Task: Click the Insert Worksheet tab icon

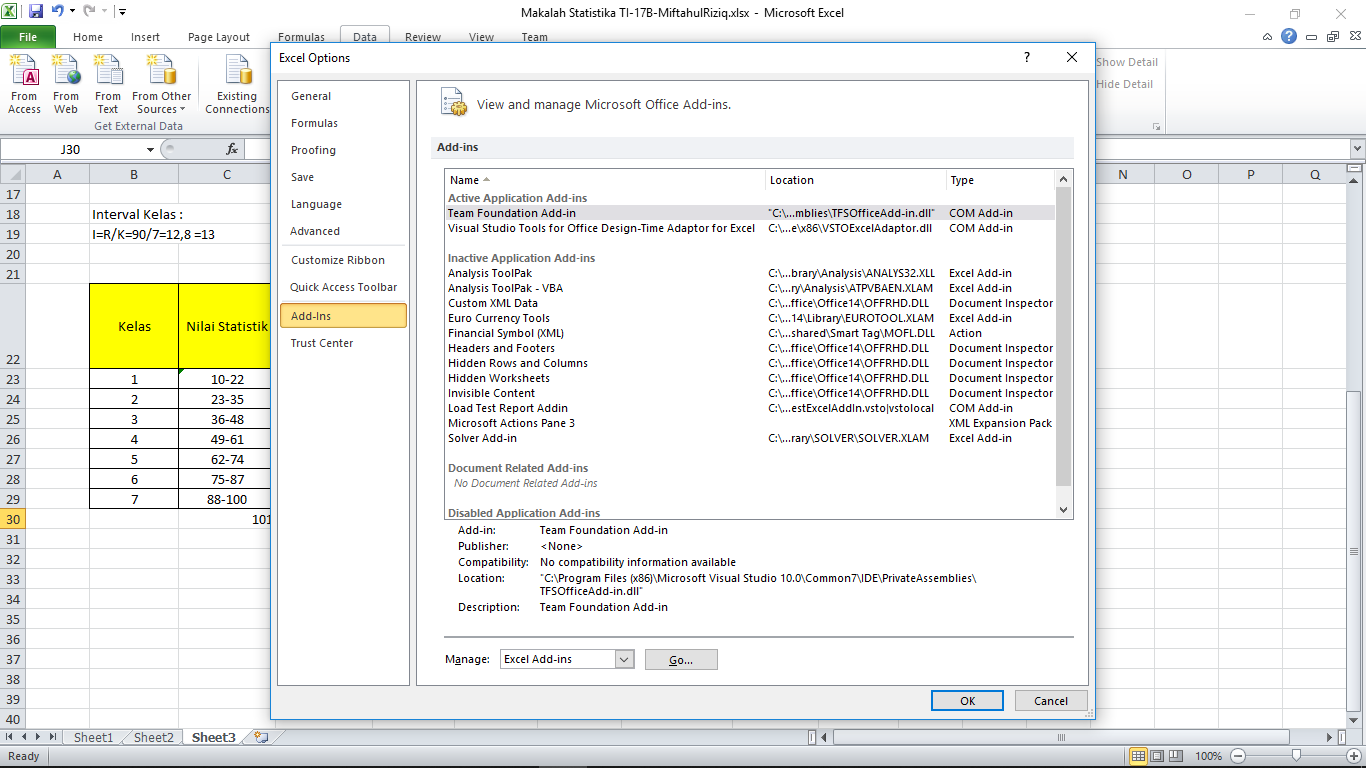Action: pos(261,737)
